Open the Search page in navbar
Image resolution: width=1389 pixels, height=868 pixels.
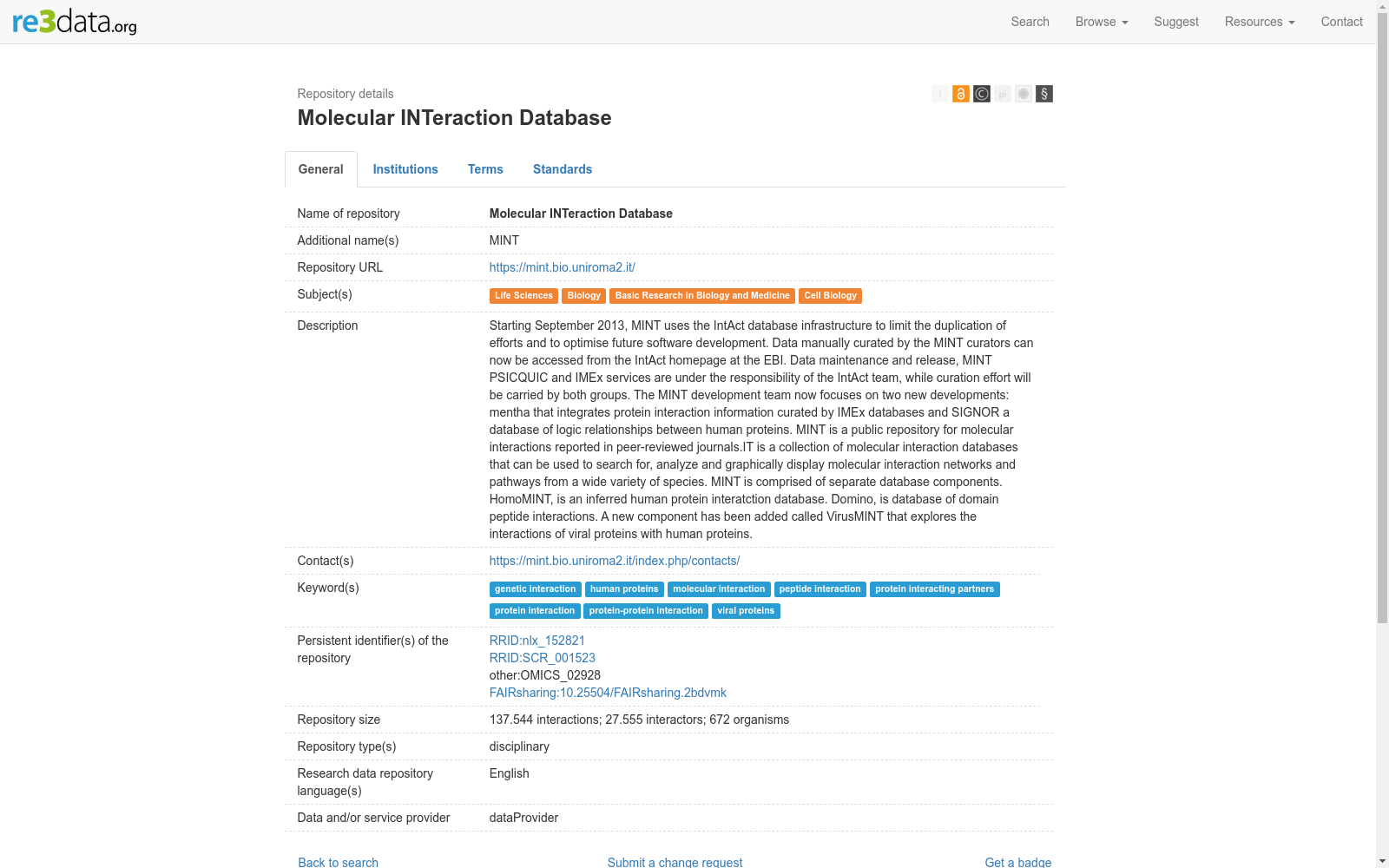coord(1030,22)
